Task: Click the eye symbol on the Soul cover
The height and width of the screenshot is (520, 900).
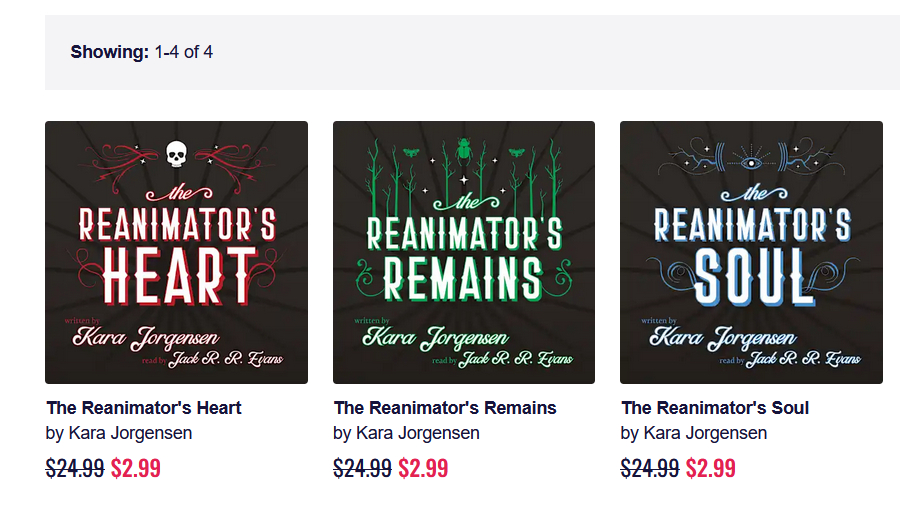Action: (751, 159)
